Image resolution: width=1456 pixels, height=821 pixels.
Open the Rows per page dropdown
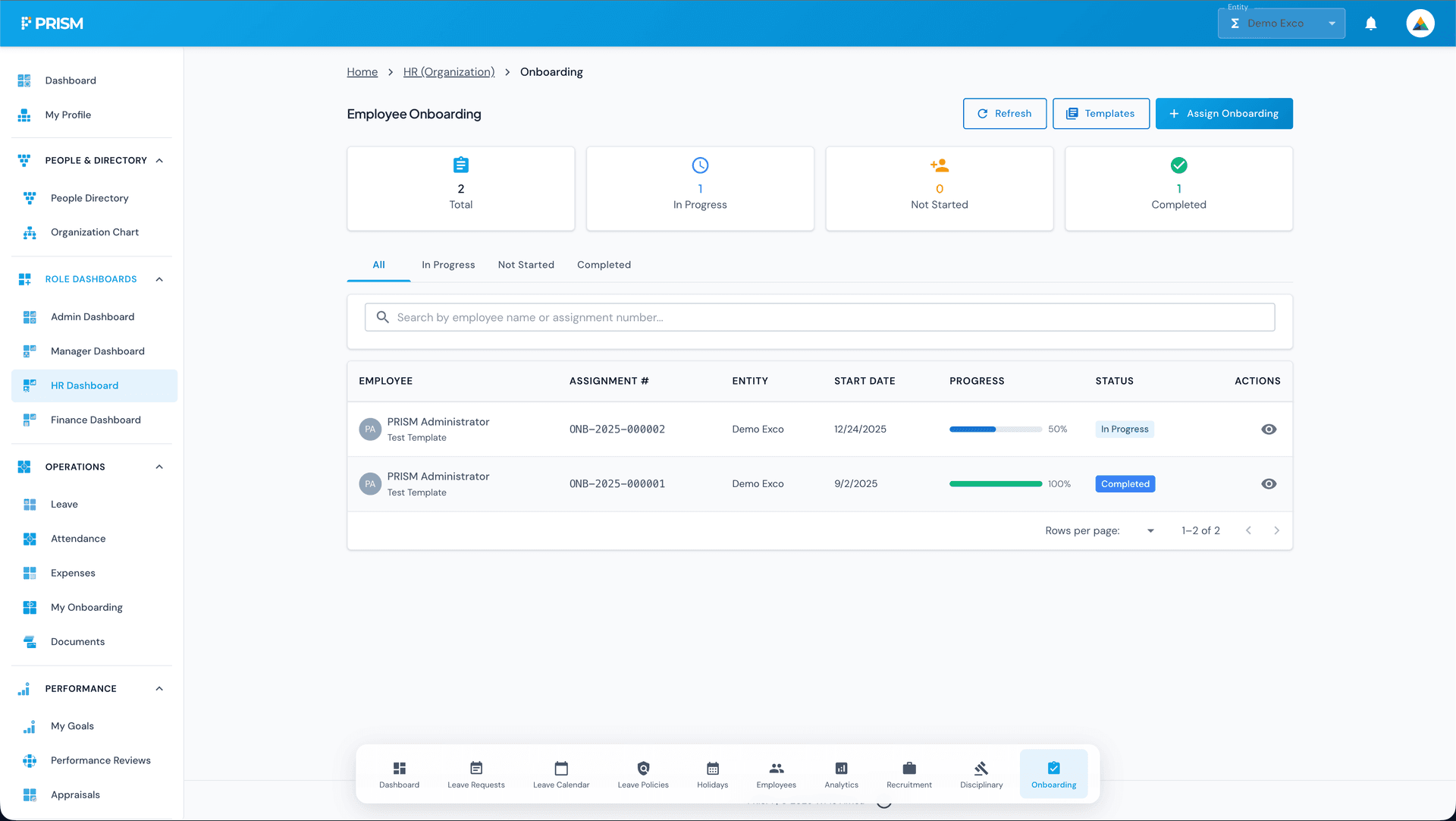click(1150, 530)
